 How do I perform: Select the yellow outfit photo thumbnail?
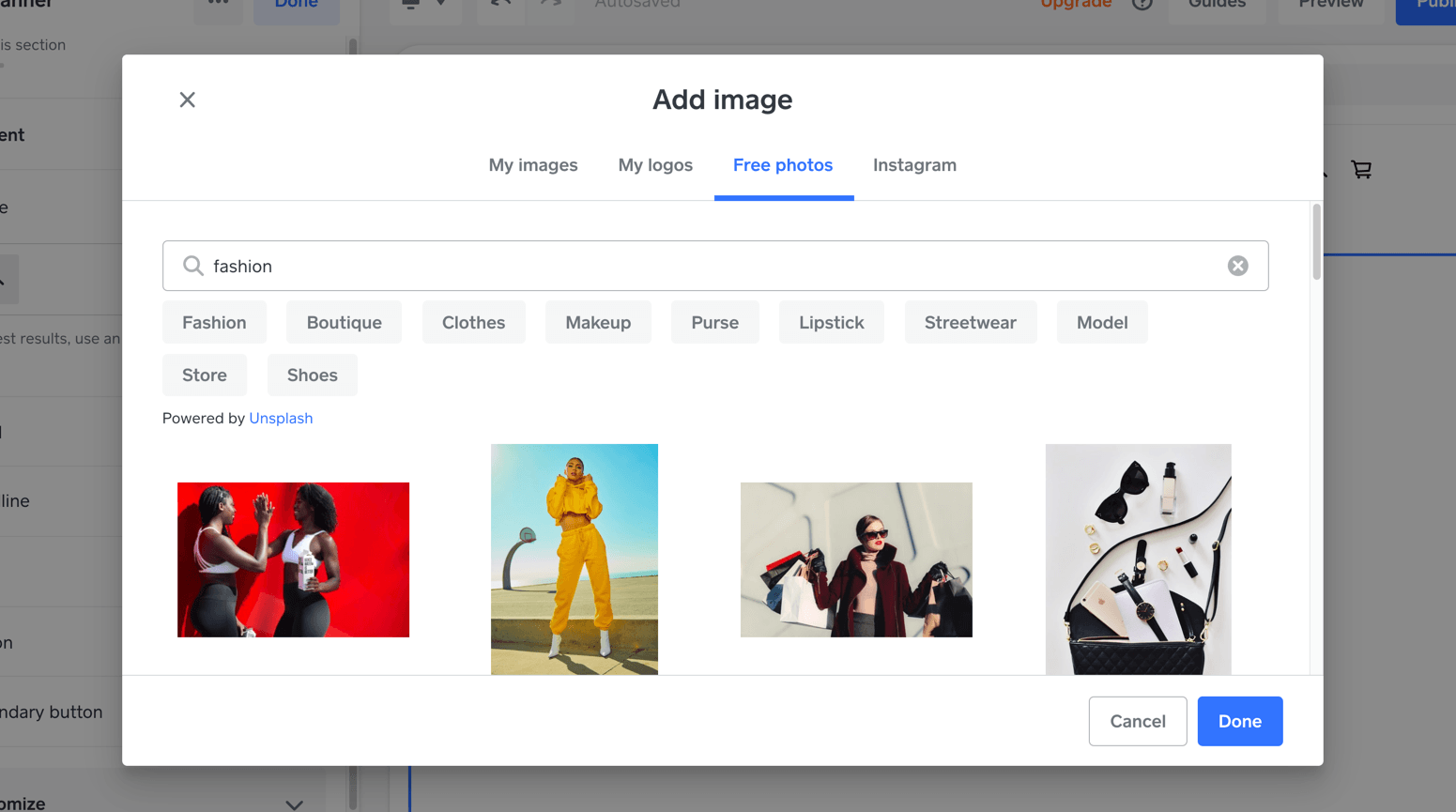point(574,559)
